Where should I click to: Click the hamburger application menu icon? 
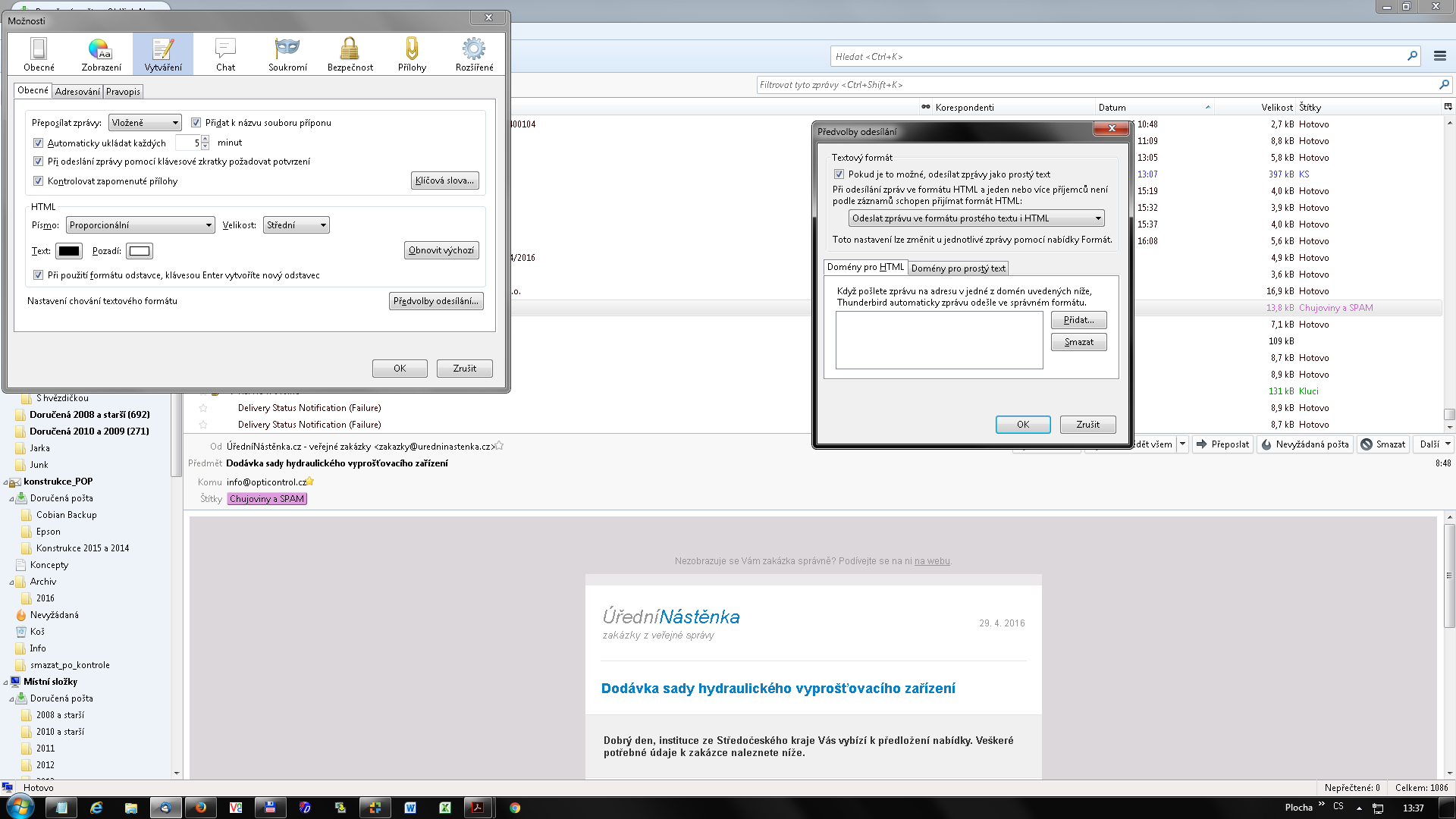pos(1439,56)
